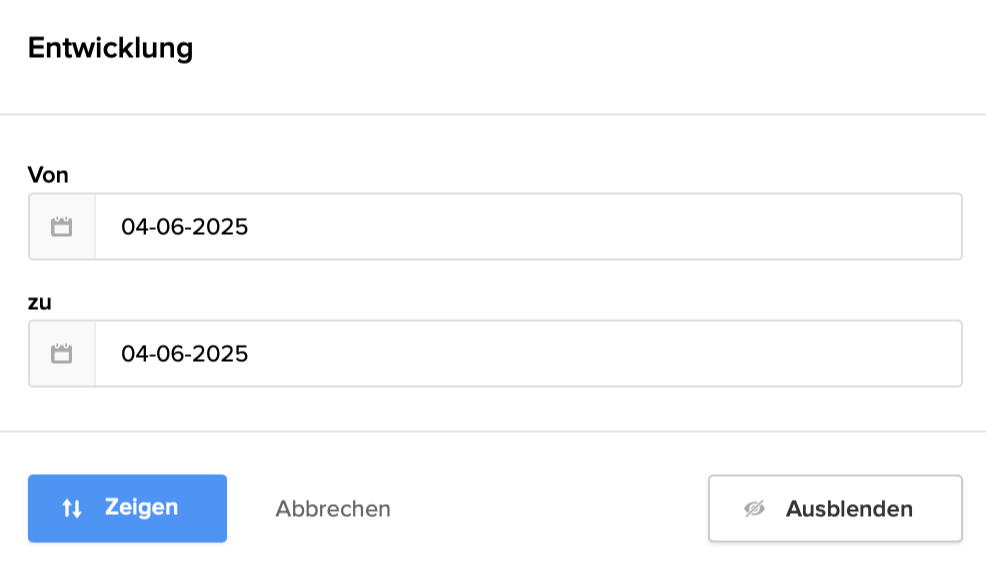The image size is (986, 568).
Task: Click the Zeigen button label text
Action: point(141,508)
